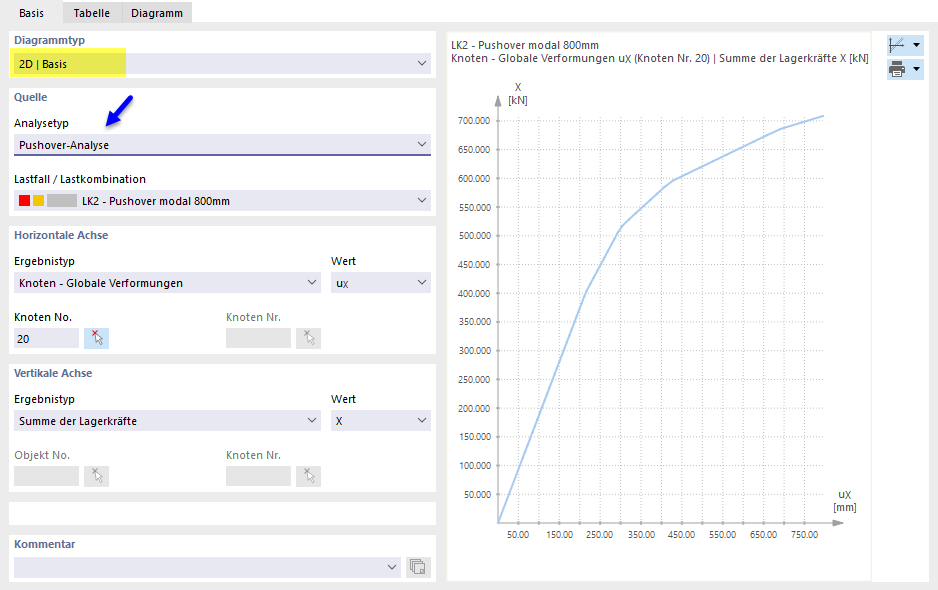Viewport: 938px width, 590px height.
Task: Expand the diagram settings icon's dropdown arrow
Action: [x=916, y=45]
